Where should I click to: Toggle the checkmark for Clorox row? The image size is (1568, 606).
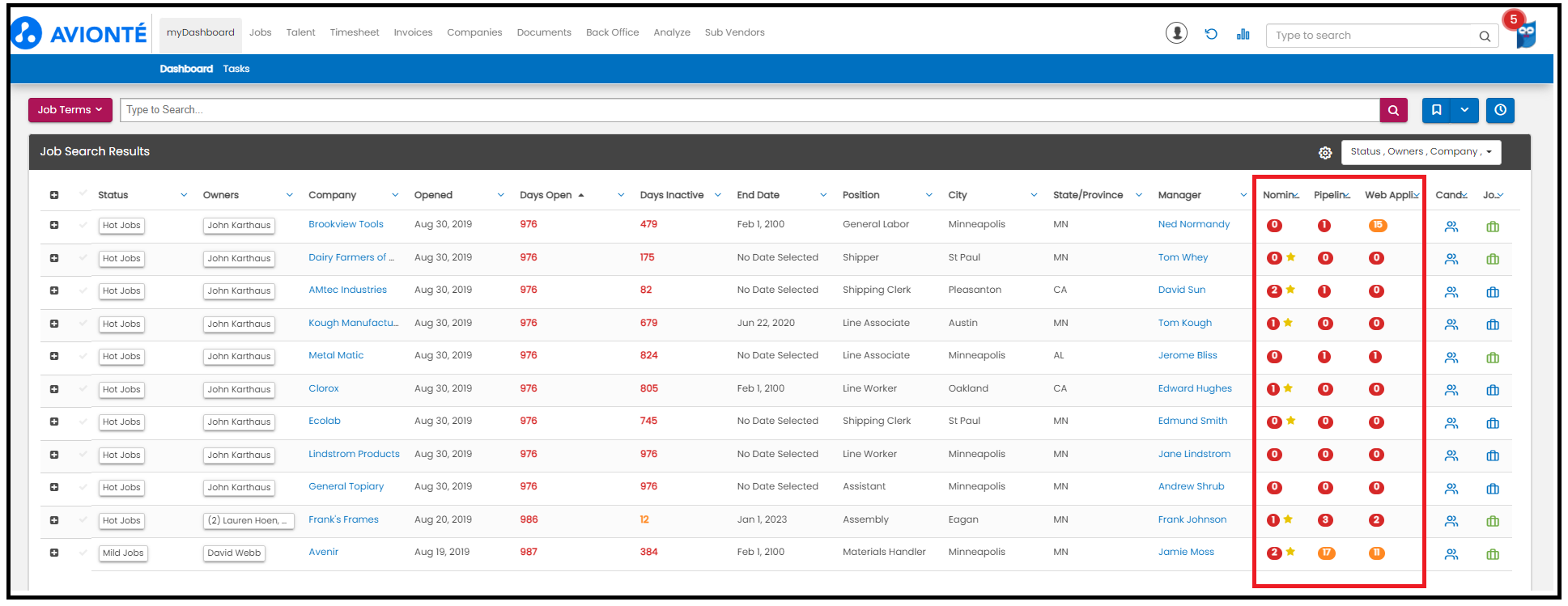point(83,388)
